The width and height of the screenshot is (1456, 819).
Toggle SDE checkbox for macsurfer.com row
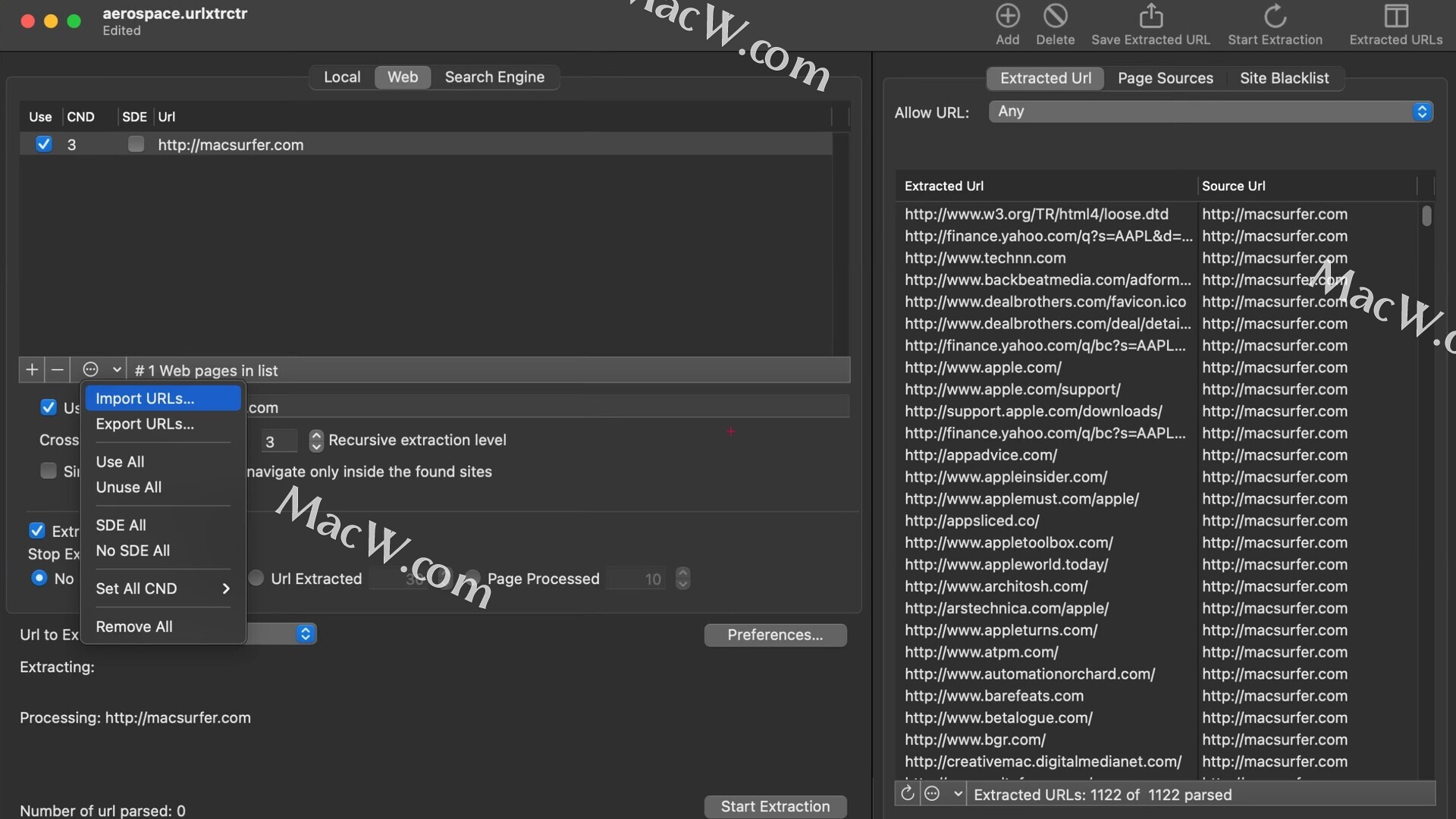[x=136, y=144]
